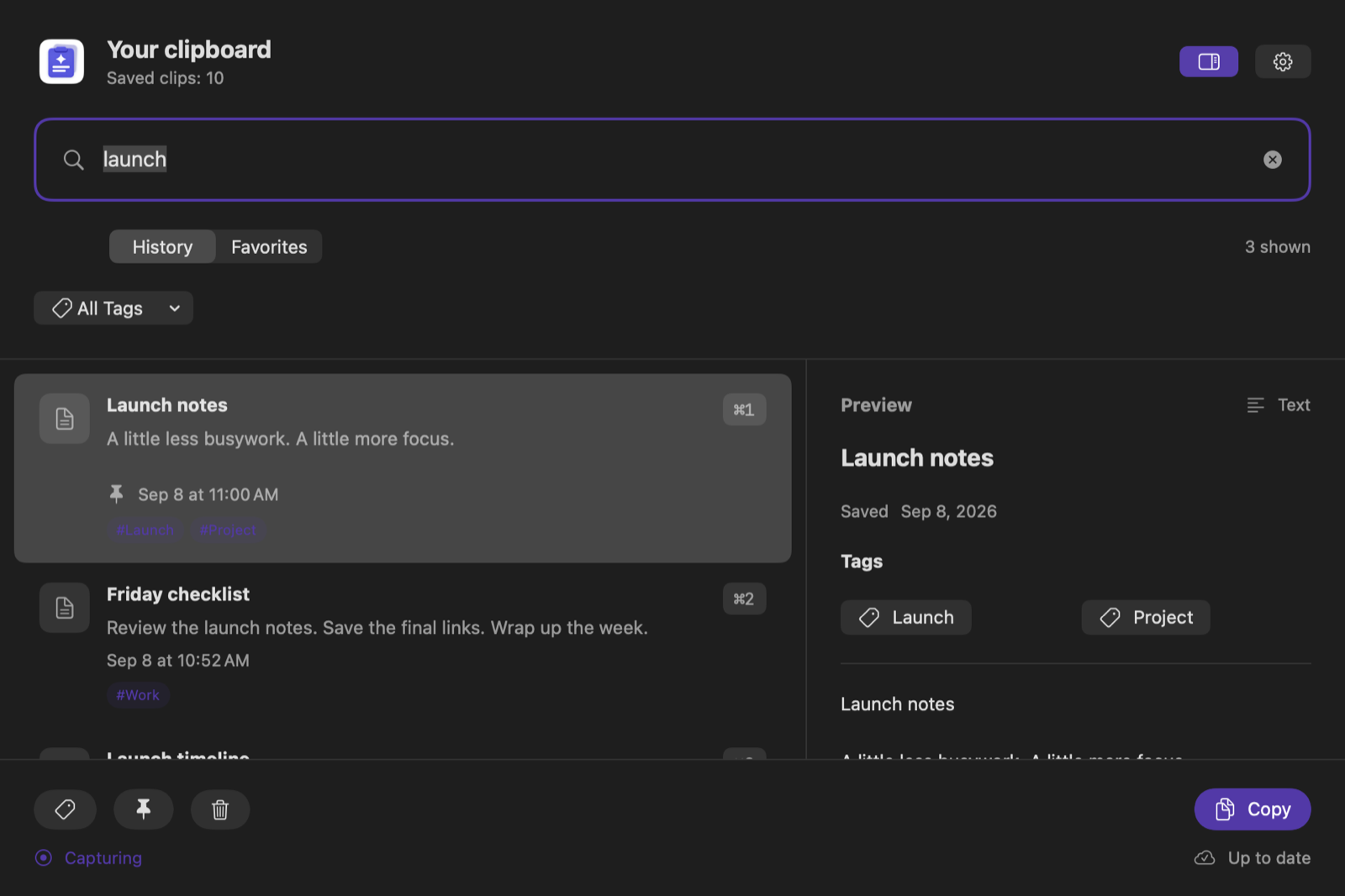Toggle the Capturing status indicator
The height and width of the screenshot is (896, 1345).
[x=89, y=858]
